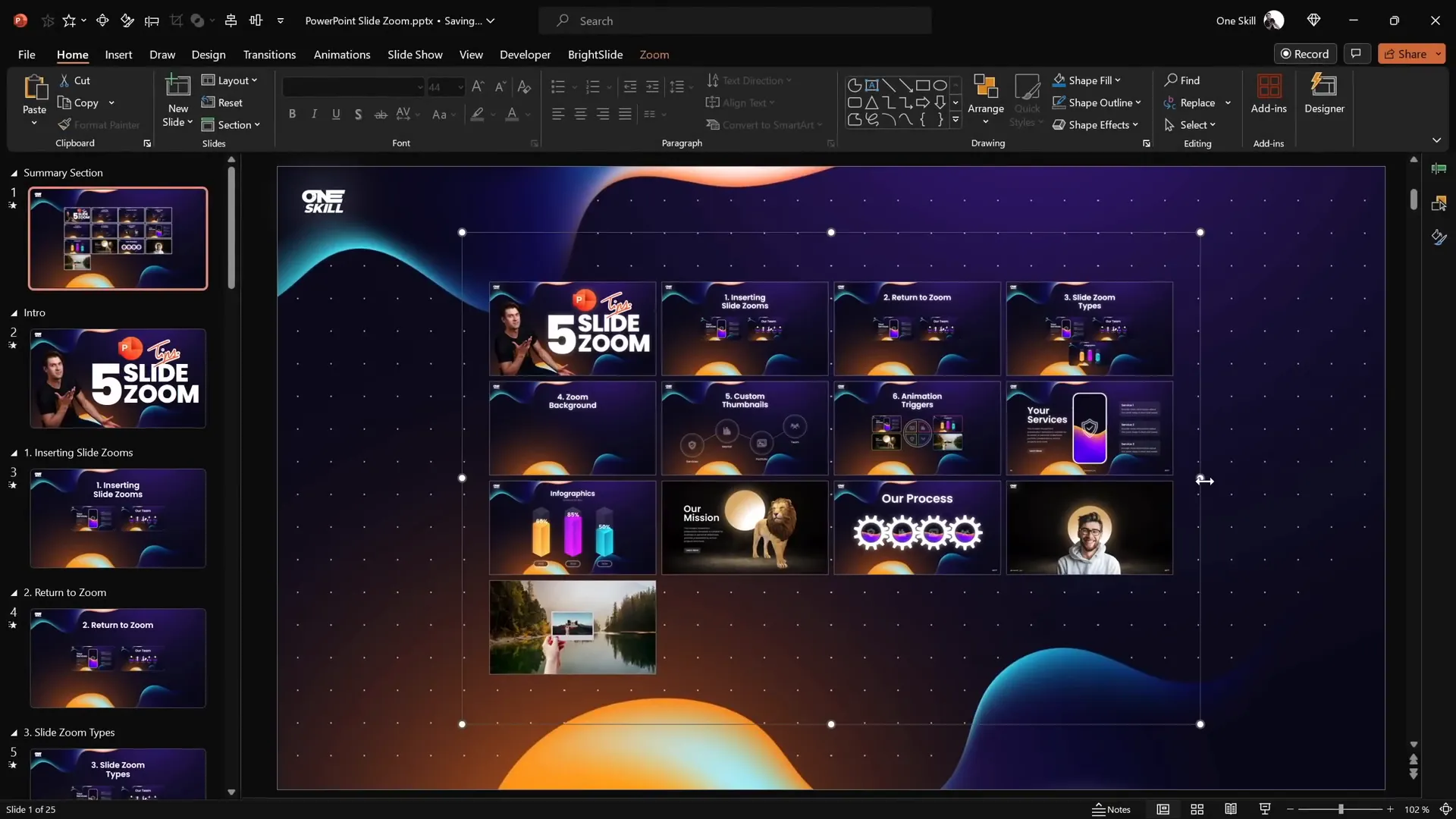
Task: Toggle the Notes pane
Action: pos(1111,809)
